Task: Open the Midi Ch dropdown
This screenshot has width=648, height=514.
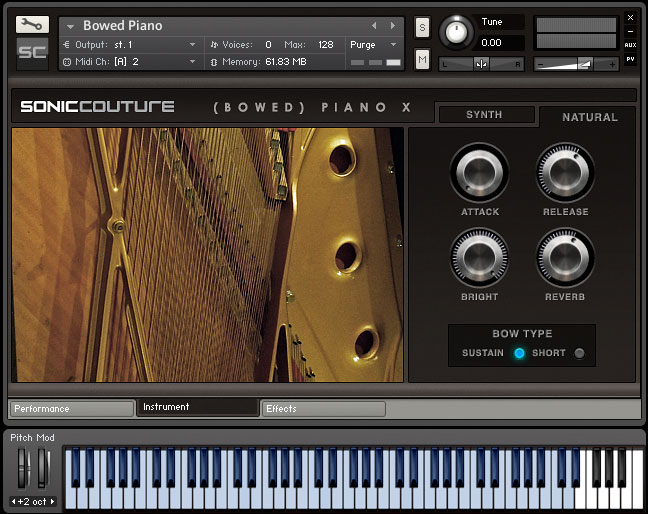Action: point(193,61)
